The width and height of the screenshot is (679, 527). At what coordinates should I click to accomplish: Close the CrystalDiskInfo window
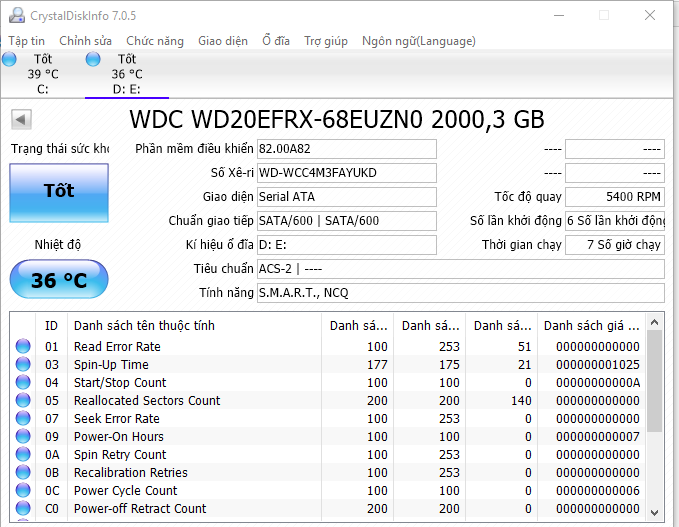pos(650,15)
